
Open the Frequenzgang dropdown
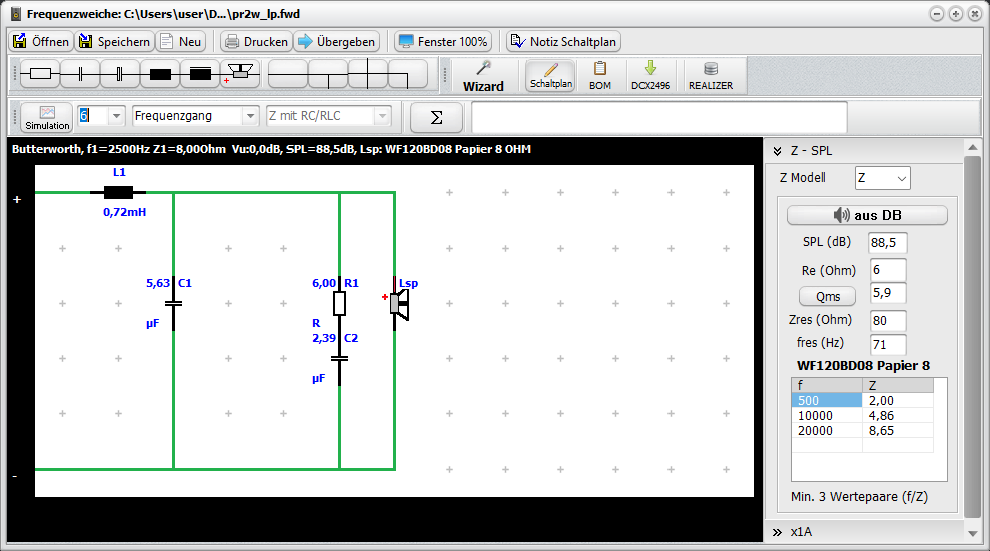pyautogui.click(x=249, y=116)
